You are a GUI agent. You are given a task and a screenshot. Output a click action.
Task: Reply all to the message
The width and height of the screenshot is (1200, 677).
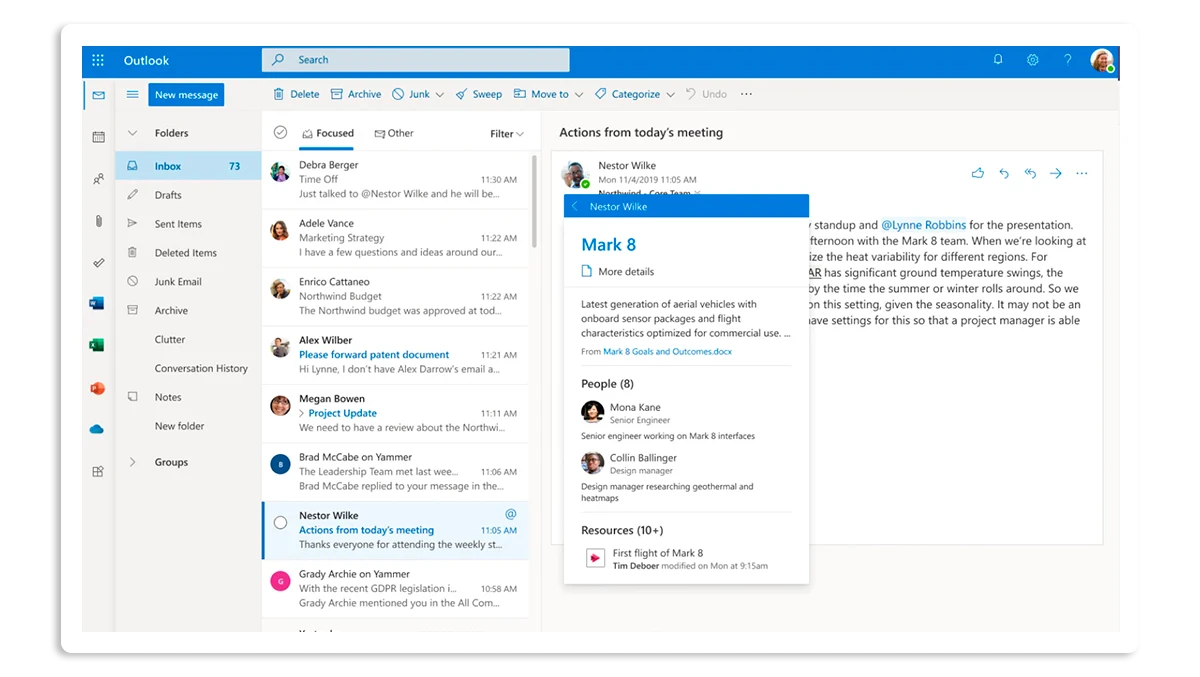click(1030, 173)
